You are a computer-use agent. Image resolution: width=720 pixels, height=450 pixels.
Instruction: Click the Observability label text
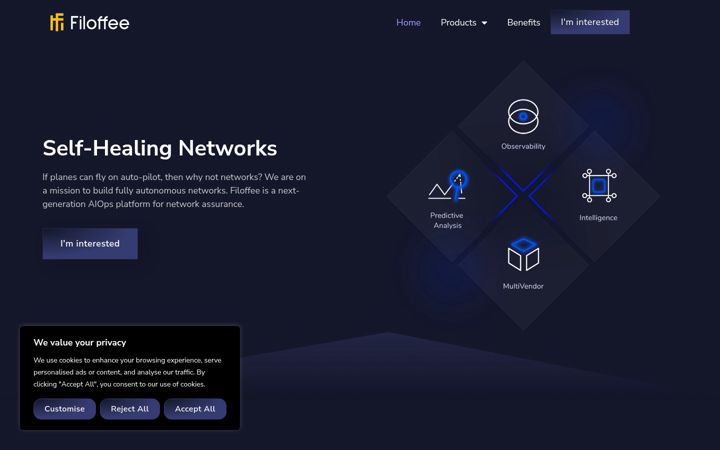coord(523,146)
